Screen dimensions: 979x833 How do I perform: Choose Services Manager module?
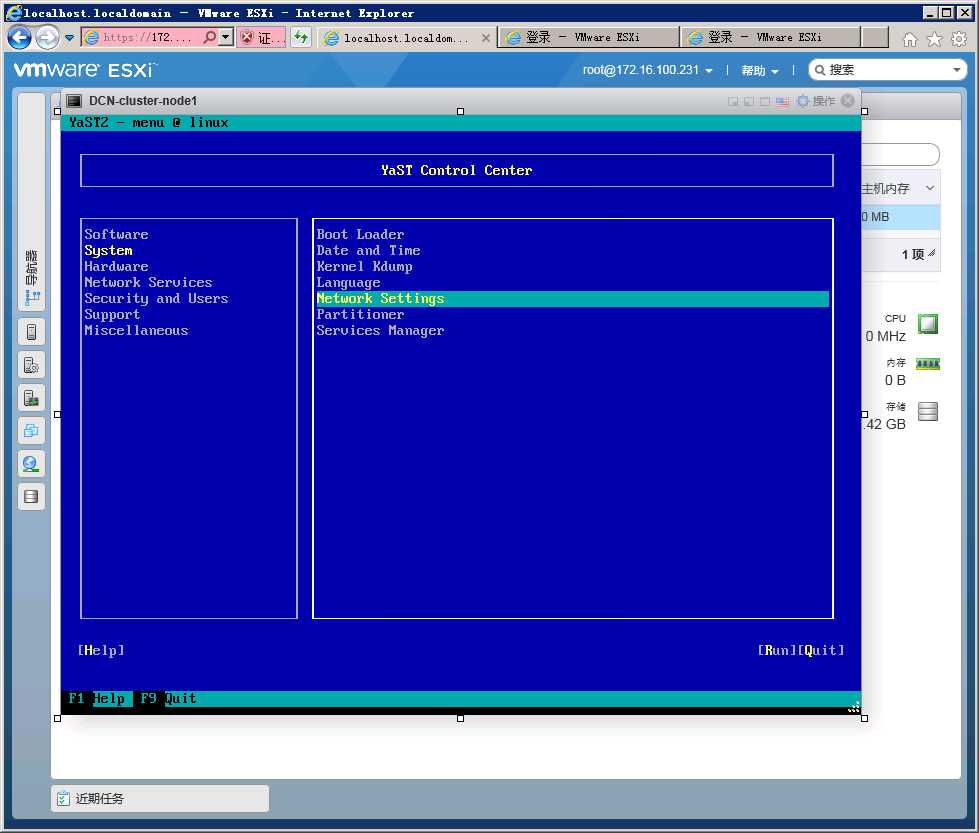coord(380,330)
